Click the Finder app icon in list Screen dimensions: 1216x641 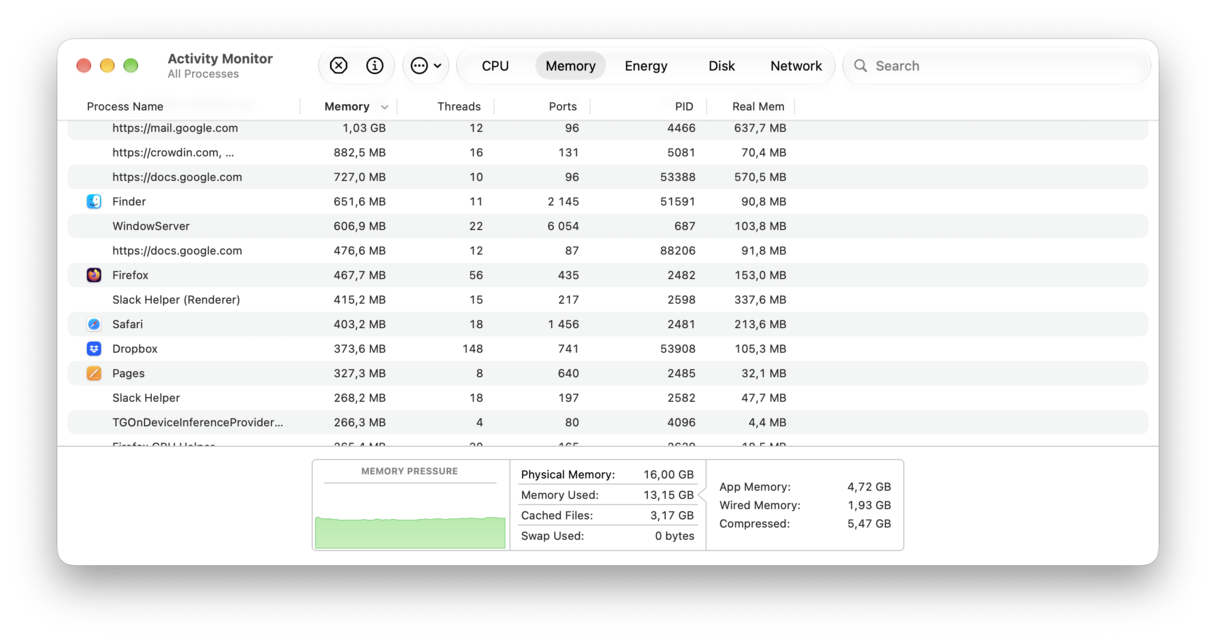94,202
